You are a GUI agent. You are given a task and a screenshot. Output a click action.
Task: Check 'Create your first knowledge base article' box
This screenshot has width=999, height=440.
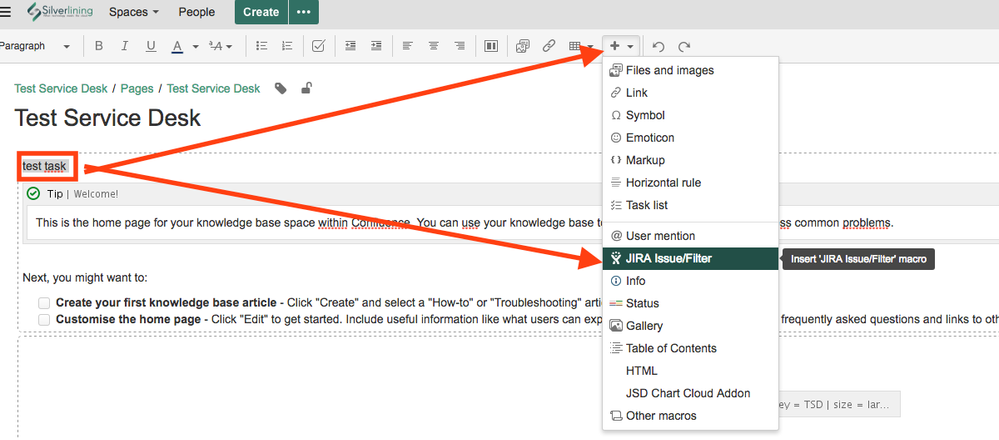click(x=44, y=302)
